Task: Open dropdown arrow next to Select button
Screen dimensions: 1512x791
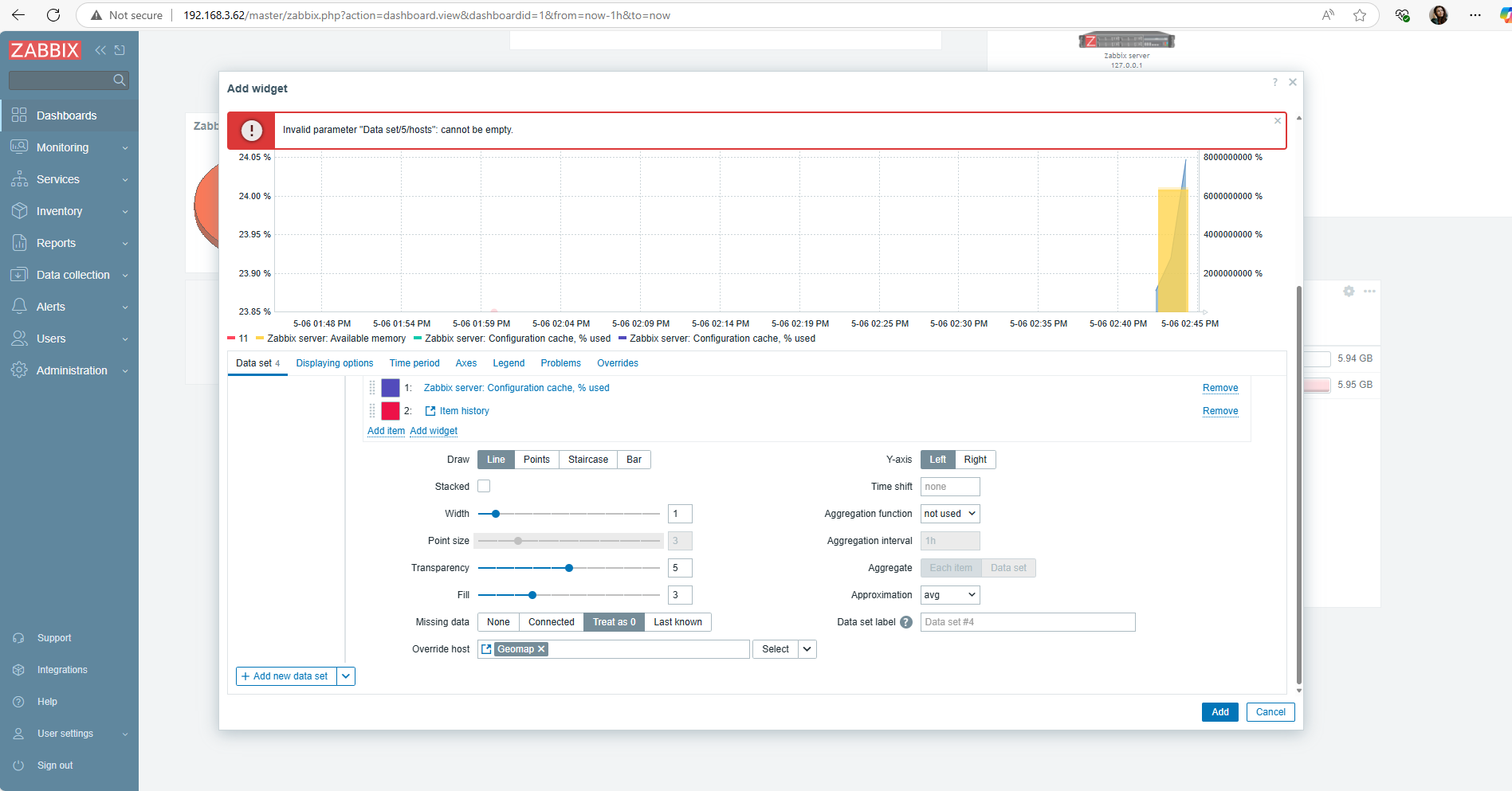Action: [807, 649]
